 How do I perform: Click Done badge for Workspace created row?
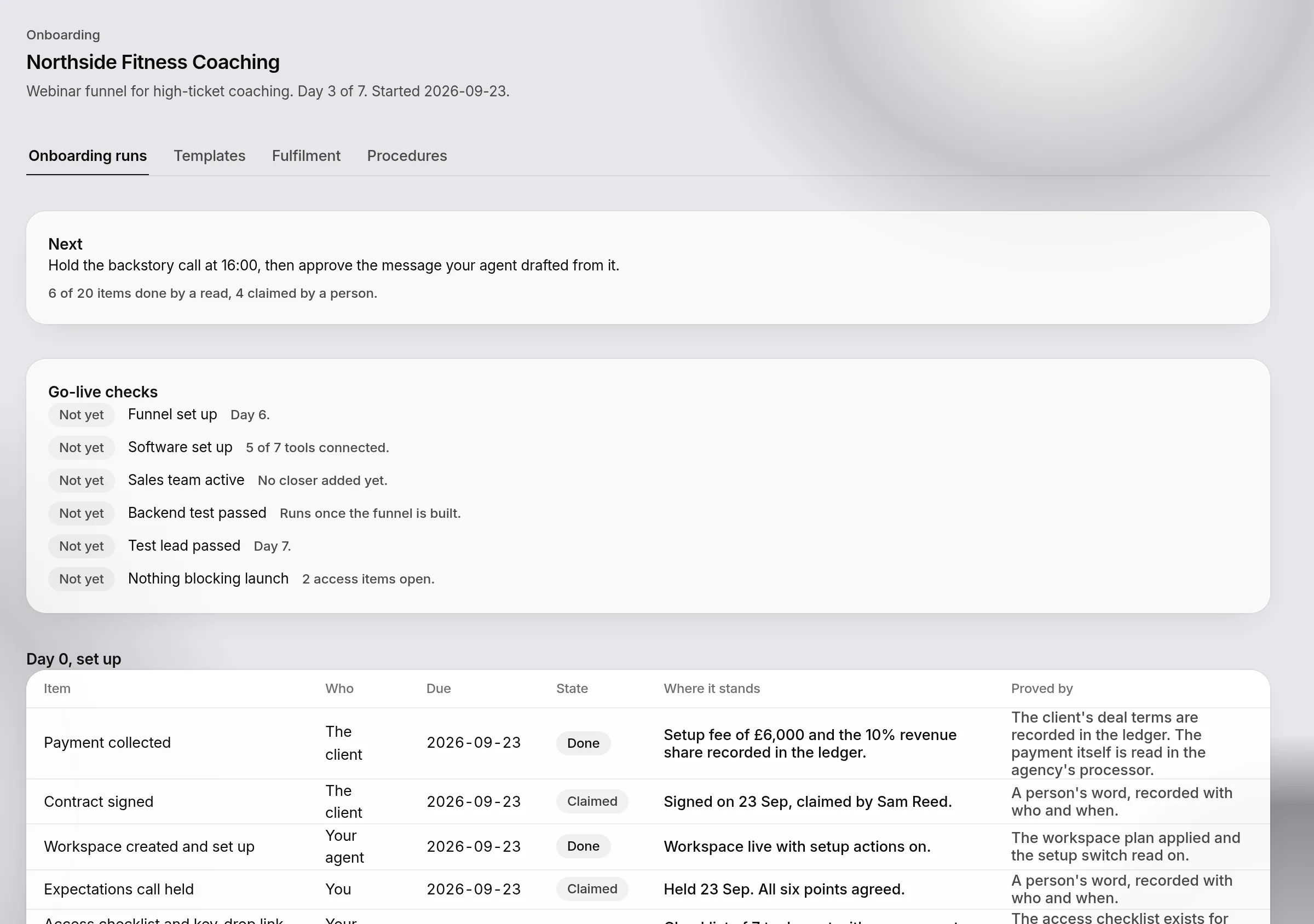tap(583, 846)
